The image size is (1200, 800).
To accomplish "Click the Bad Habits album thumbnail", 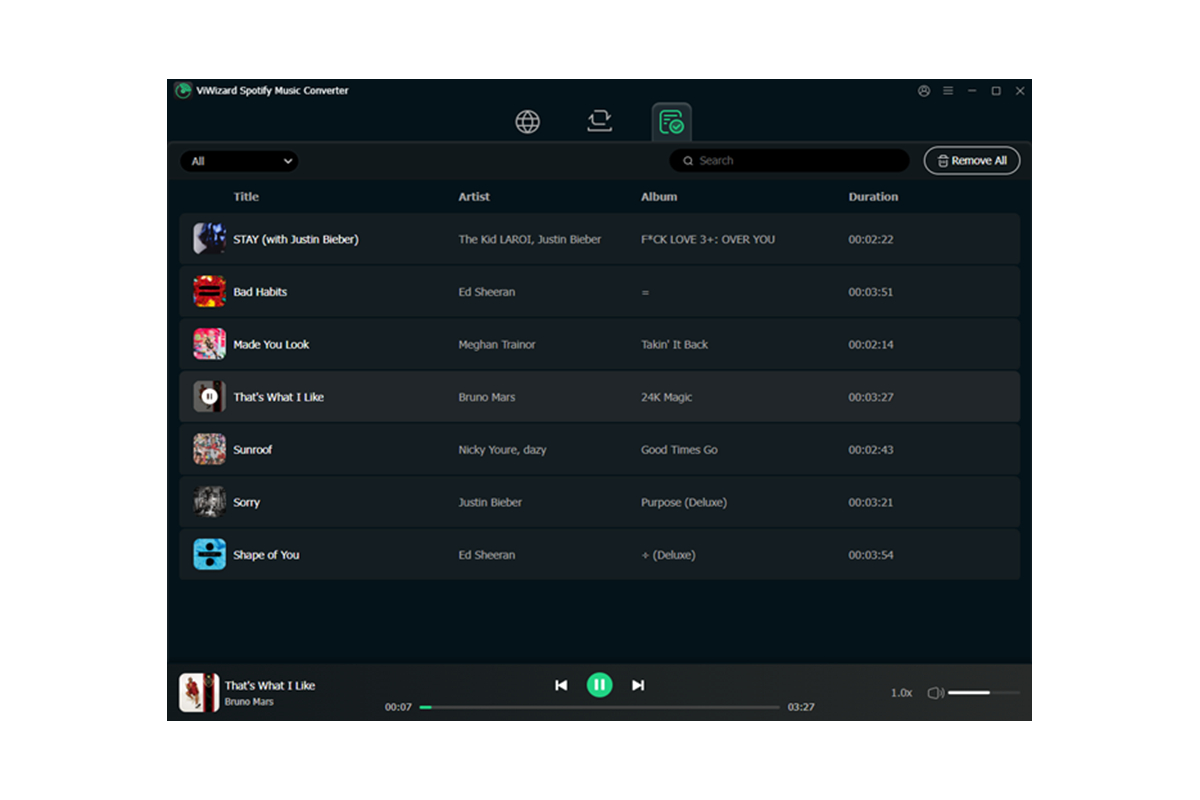I will pos(209,292).
